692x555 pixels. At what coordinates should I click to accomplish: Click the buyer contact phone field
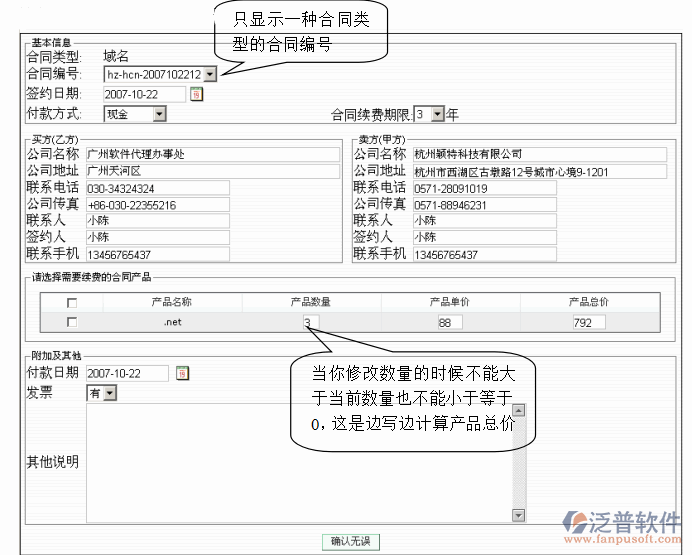click(x=156, y=188)
